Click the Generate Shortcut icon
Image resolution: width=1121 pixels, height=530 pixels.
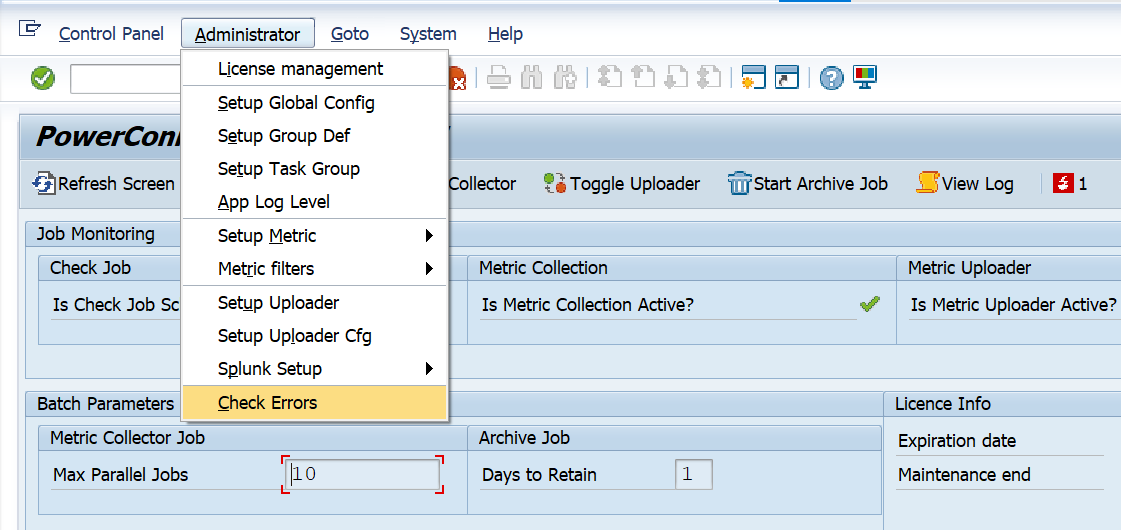[x=787, y=78]
